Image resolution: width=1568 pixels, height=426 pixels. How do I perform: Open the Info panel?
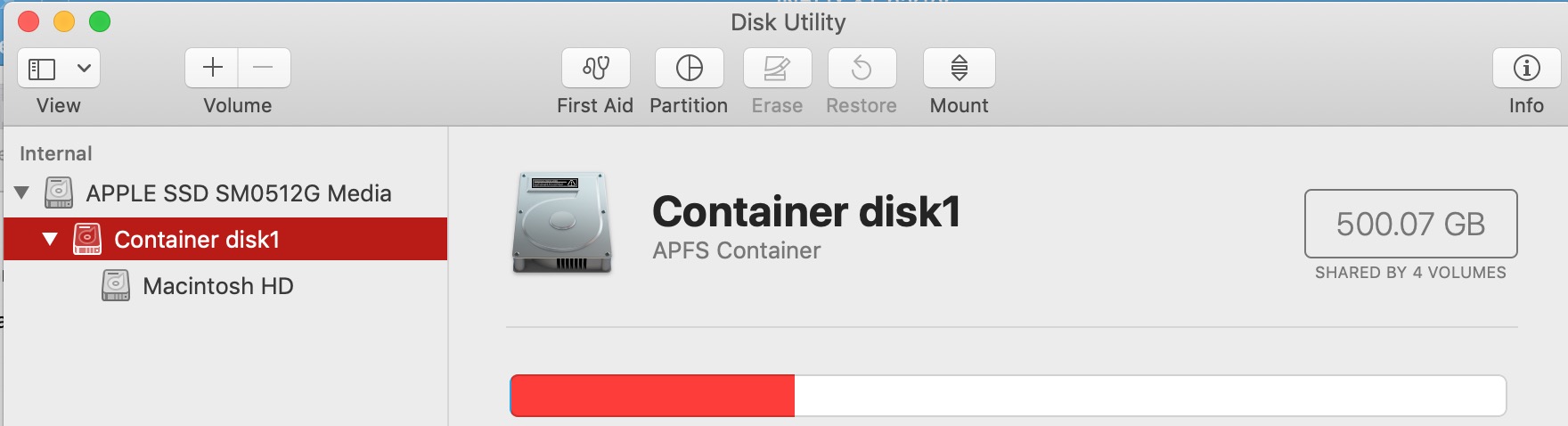click(x=1526, y=68)
